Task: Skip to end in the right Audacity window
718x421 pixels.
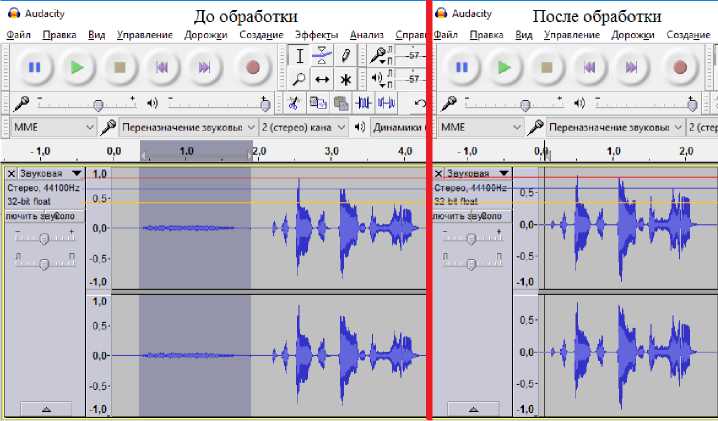Action: [x=631, y=68]
